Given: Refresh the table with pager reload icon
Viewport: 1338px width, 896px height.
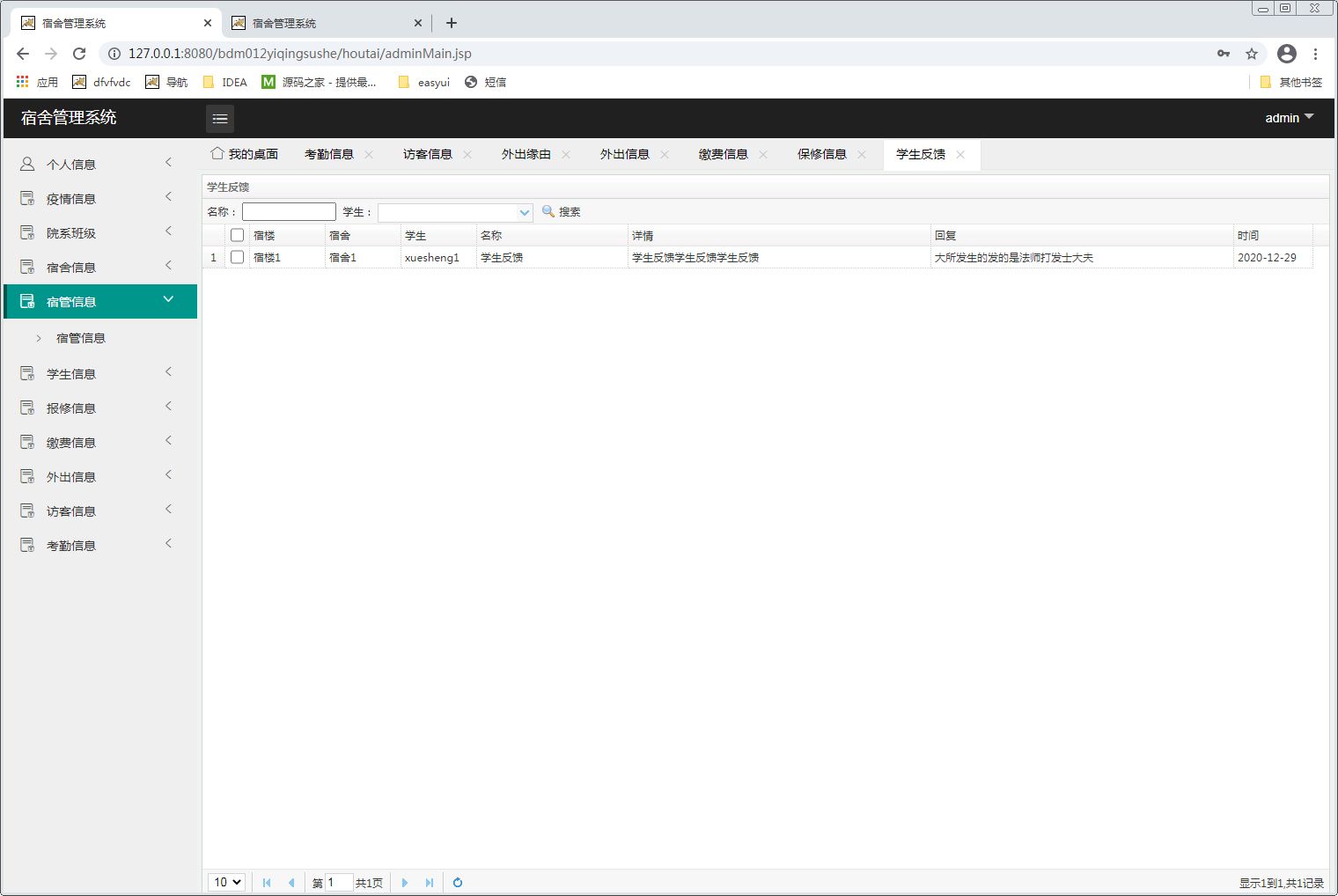Looking at the screenshot, I should [x=458, y=882].
